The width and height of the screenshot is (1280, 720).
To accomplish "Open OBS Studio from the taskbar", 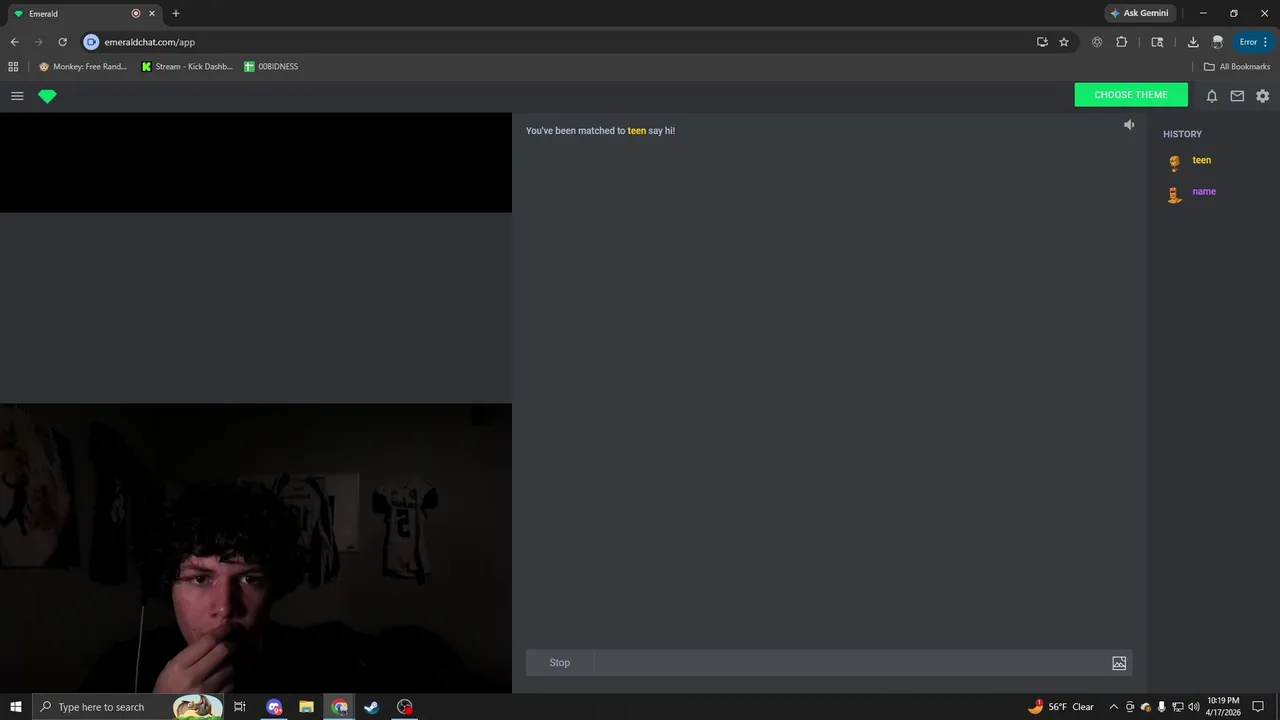I will coord(404,707).
